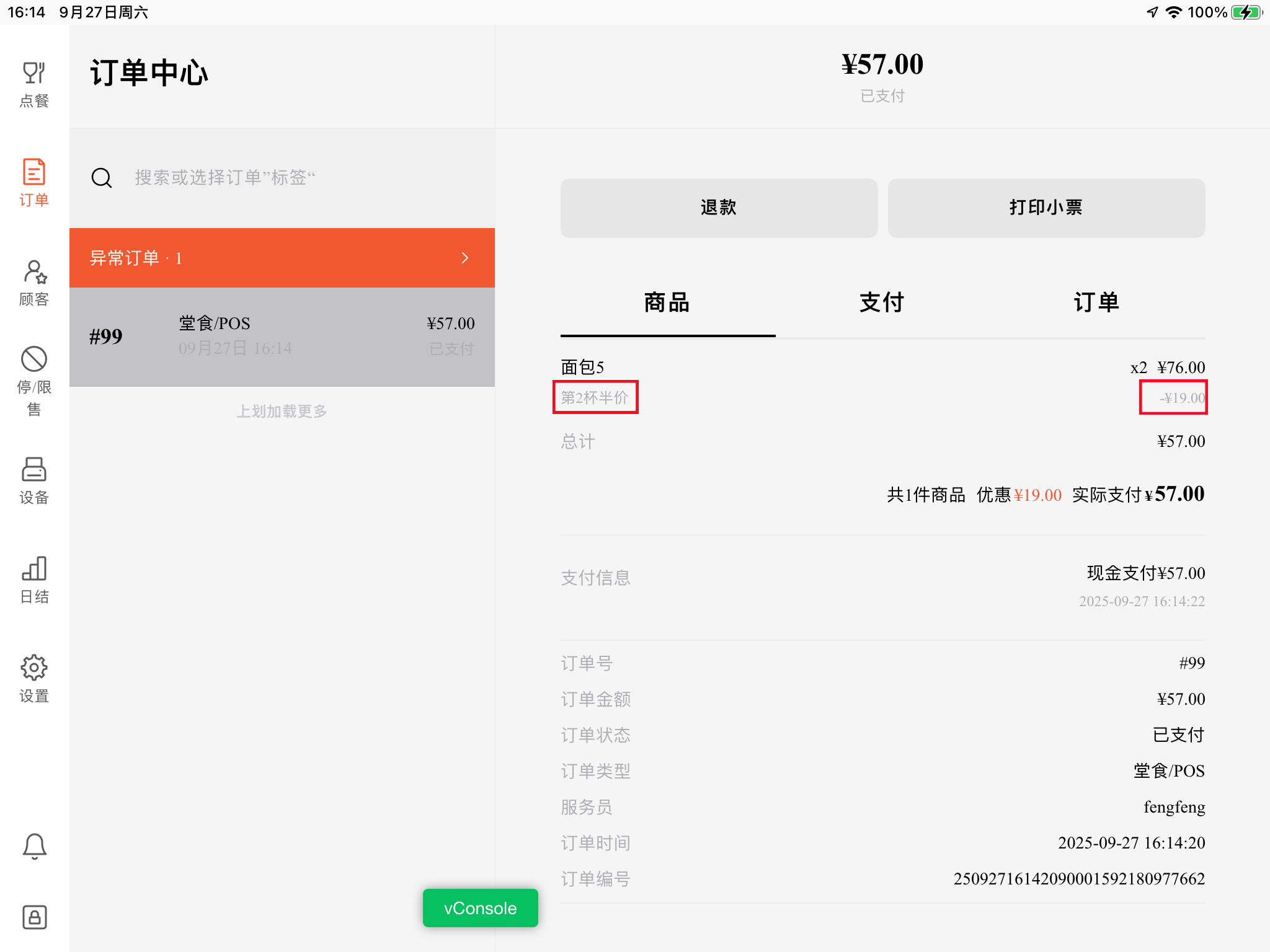The image size is (1270, 952).
Task: Switch to the 支付 tab
Action: (x=882, y=303)
